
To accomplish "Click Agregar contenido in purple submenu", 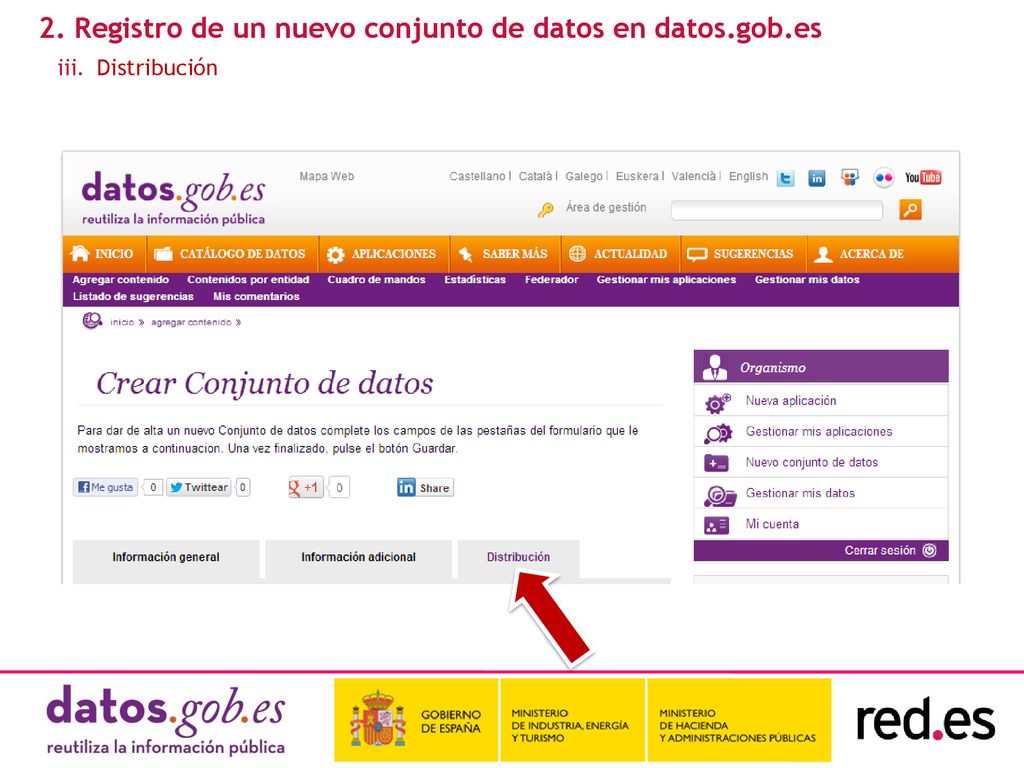I will pyautogui.click(x=121, y=280).
